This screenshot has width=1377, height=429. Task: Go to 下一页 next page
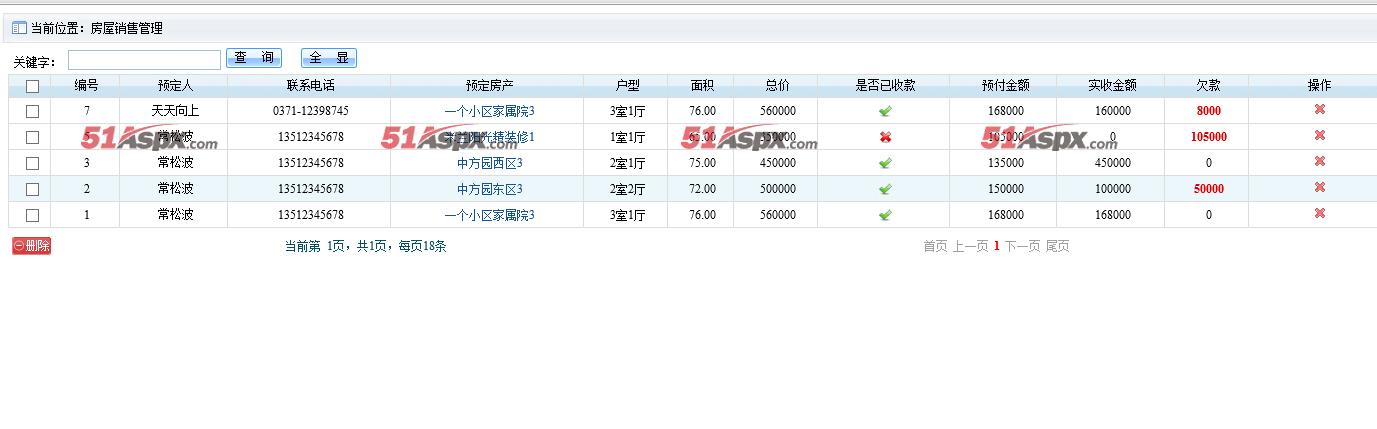[x=1022, y=246]
